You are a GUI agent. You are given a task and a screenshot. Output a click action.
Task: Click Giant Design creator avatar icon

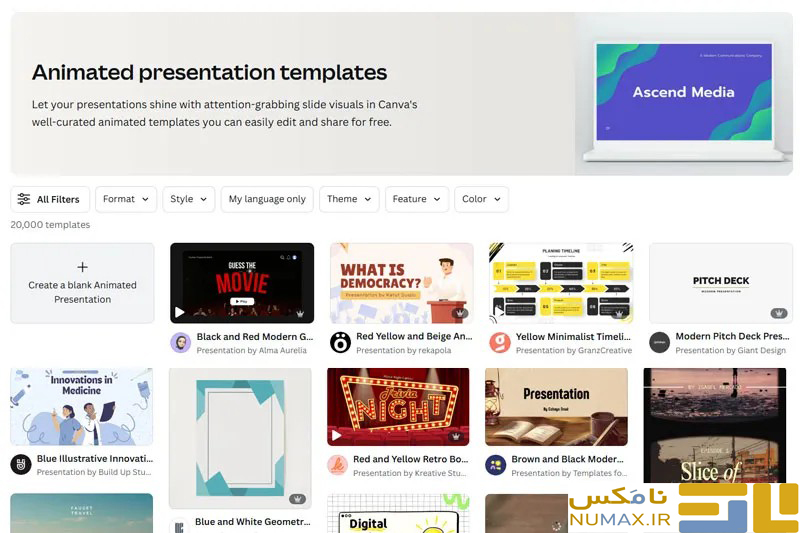660,343
